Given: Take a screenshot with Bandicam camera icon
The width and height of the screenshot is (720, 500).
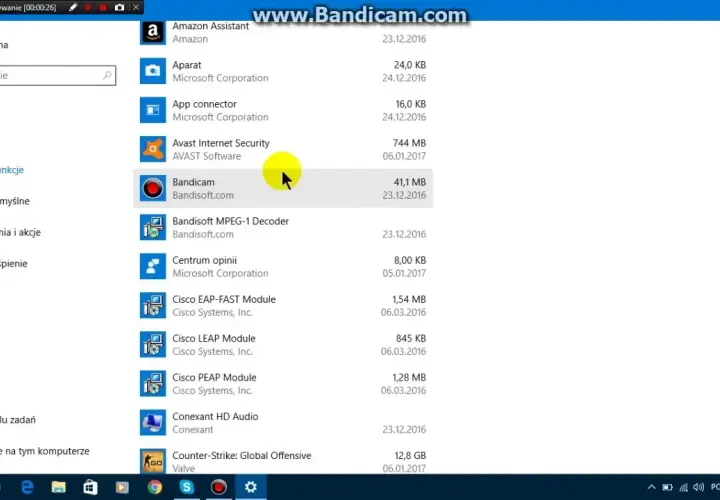Looking at the screenshot, I should point(119,7).
